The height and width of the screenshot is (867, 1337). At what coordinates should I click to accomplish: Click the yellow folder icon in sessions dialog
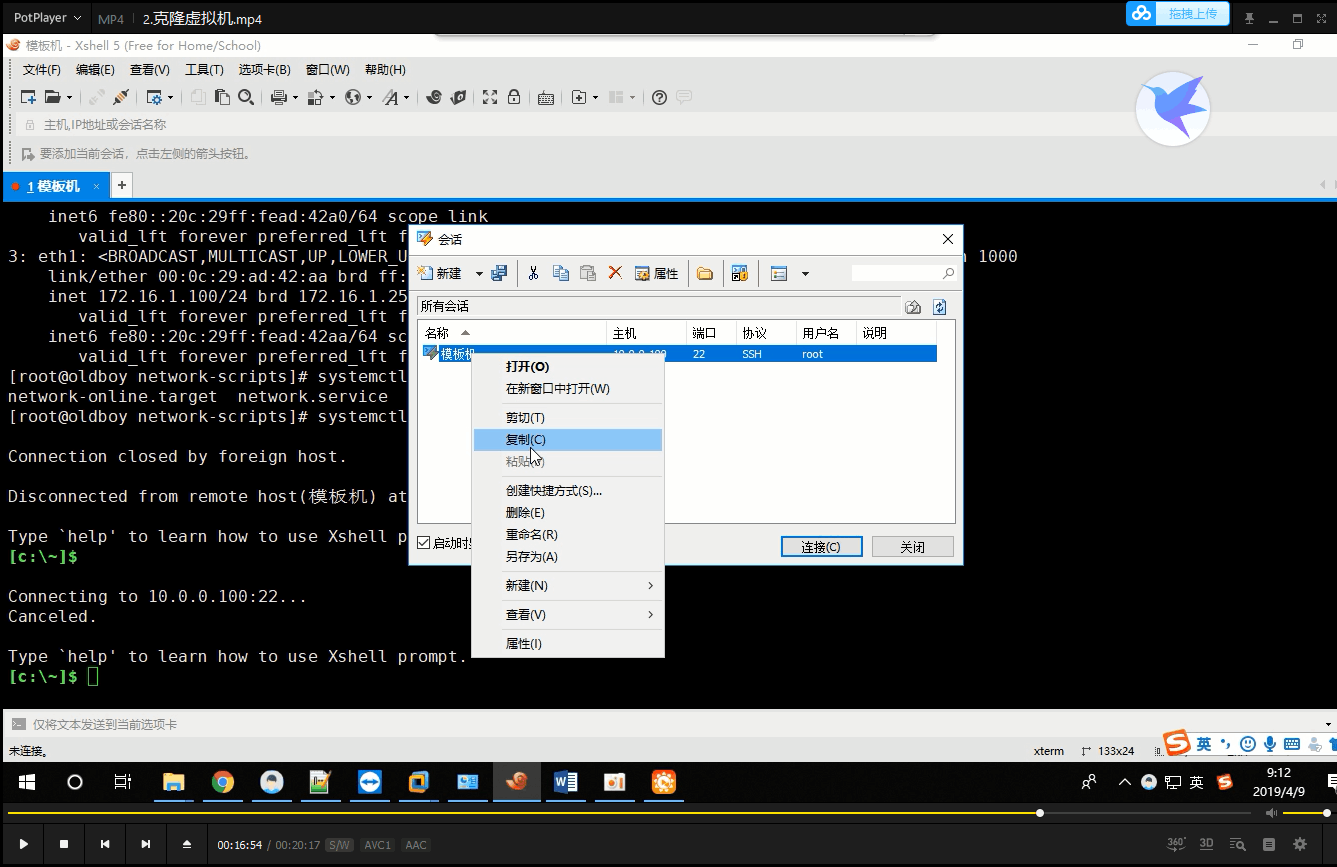click(x=705, y=273)
